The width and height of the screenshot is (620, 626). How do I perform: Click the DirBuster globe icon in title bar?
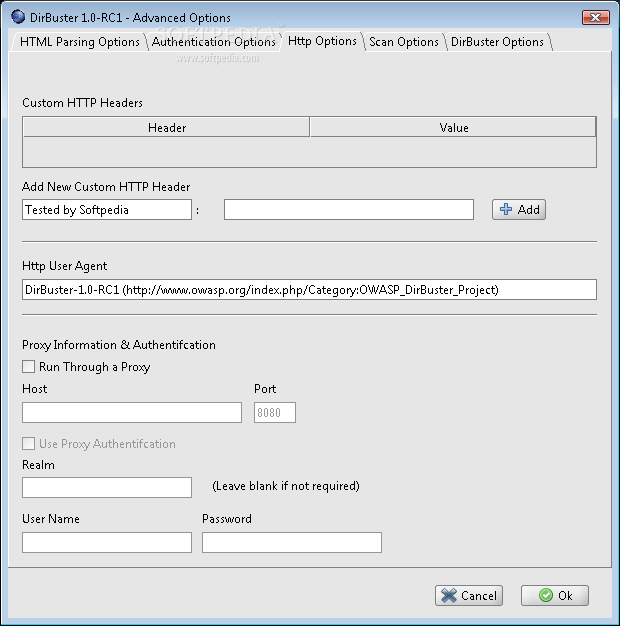tap(18, 17)
